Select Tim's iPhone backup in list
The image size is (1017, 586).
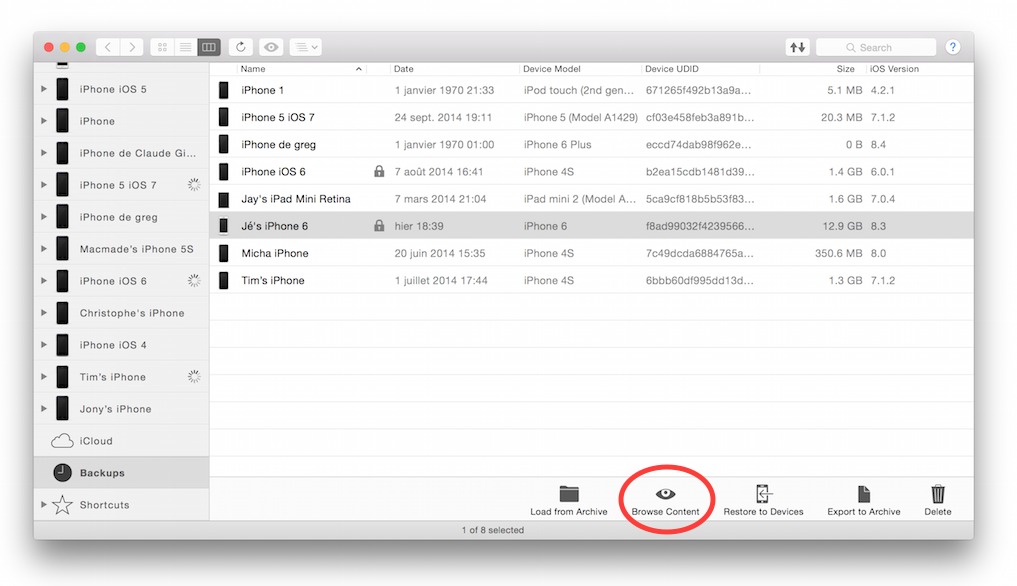click(x=592, y=280)
